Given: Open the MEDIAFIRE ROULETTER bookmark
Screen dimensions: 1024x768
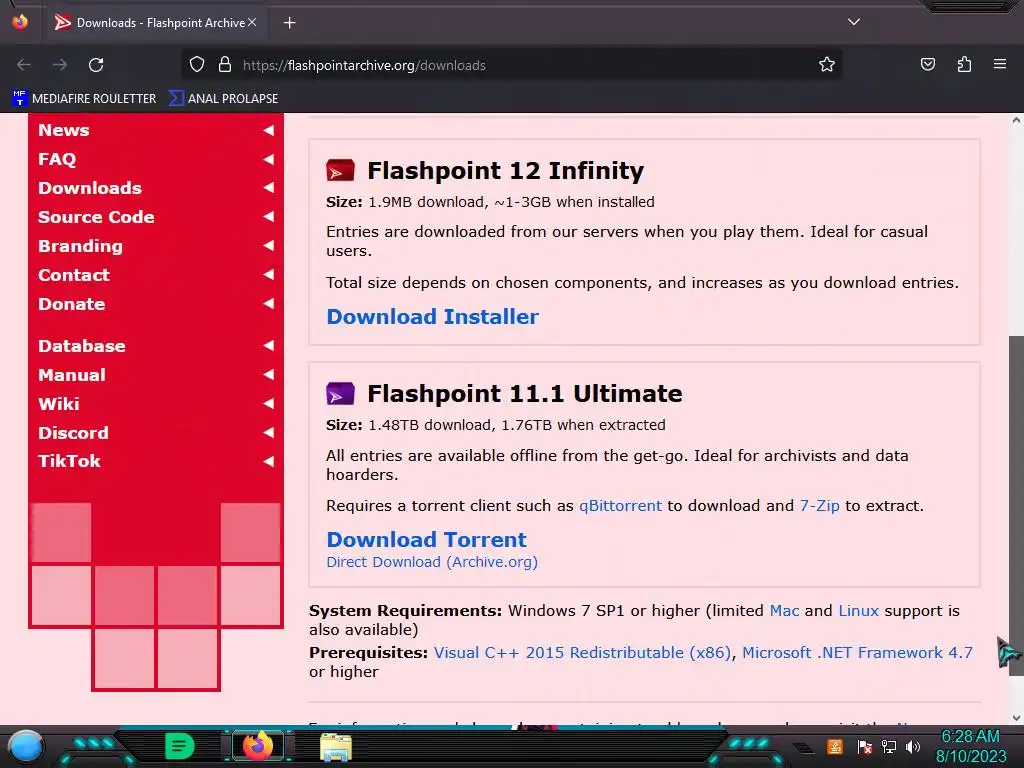Looking at the screenshot, I should 84,99.
